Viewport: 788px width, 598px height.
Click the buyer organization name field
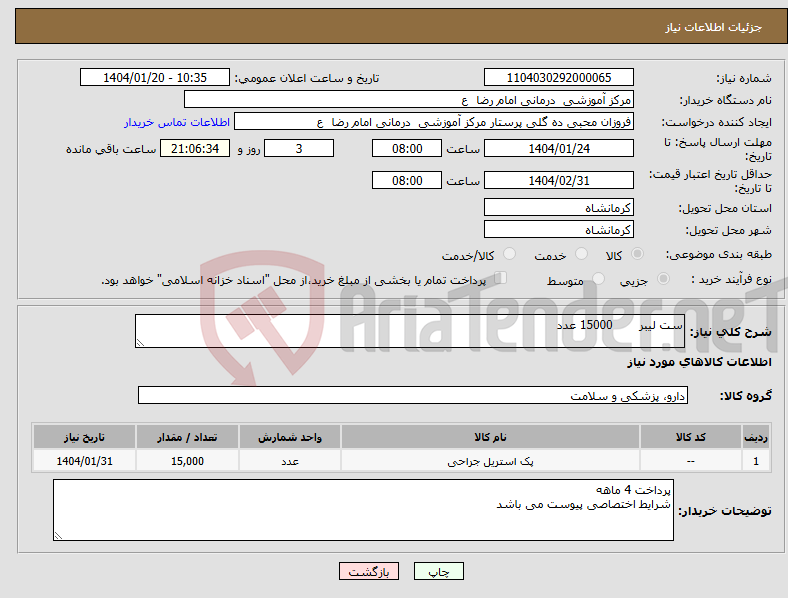click(409, 99)
